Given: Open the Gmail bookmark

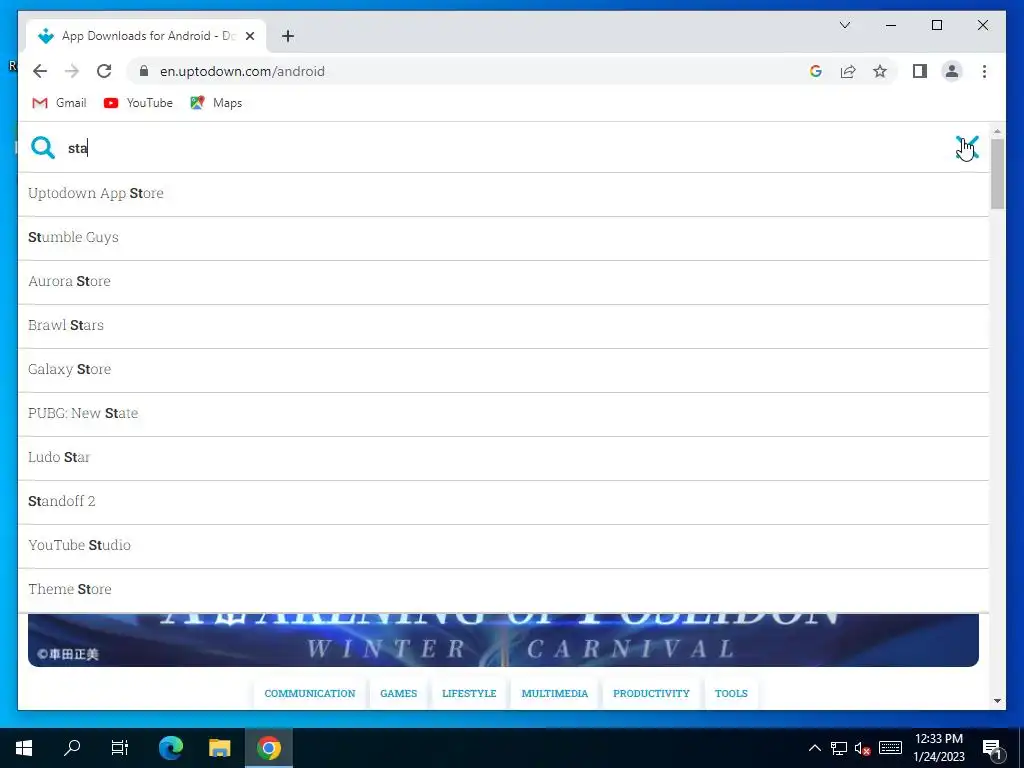Looking at the screenshot, I should tap(59, 103).
